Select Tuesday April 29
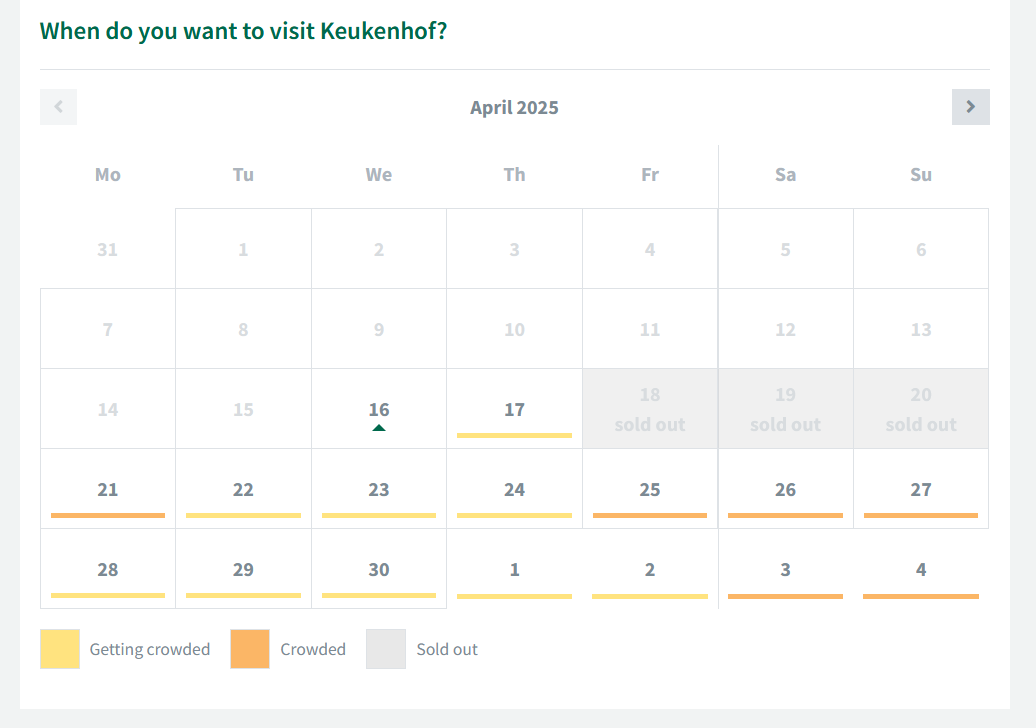Screen dimensions: 1036x728 pos(243,569)
